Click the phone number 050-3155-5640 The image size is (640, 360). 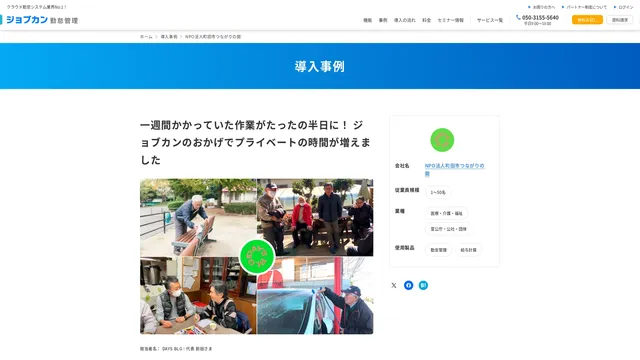(x=540, y=18)
